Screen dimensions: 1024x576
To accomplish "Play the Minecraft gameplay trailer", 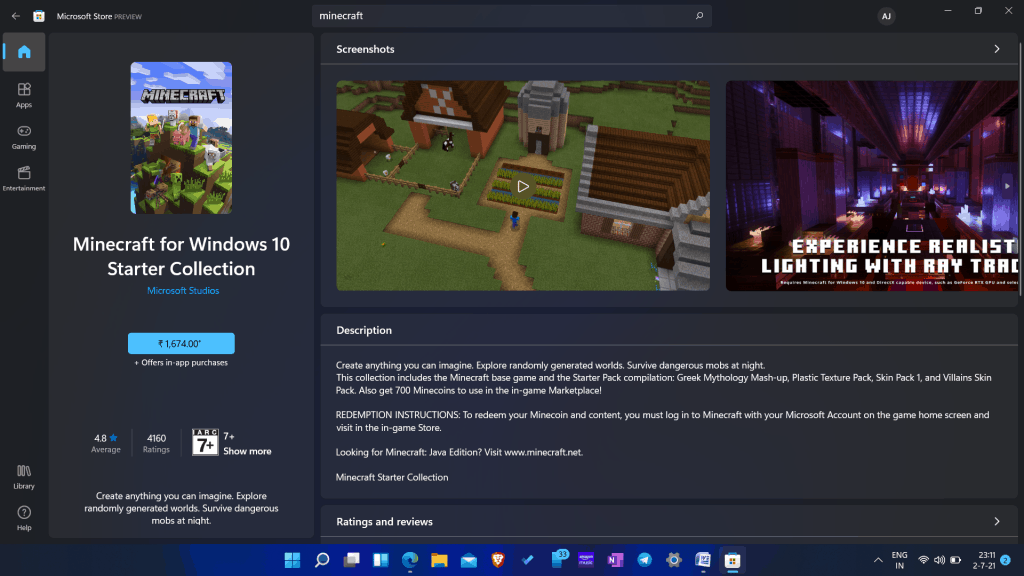I will [523, 185].
